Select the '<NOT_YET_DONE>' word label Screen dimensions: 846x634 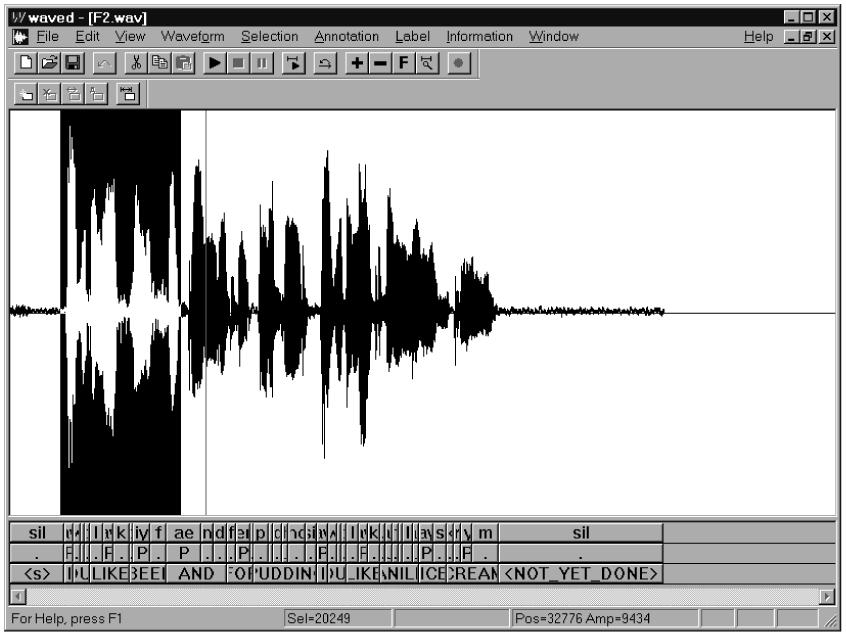[581, 574]
